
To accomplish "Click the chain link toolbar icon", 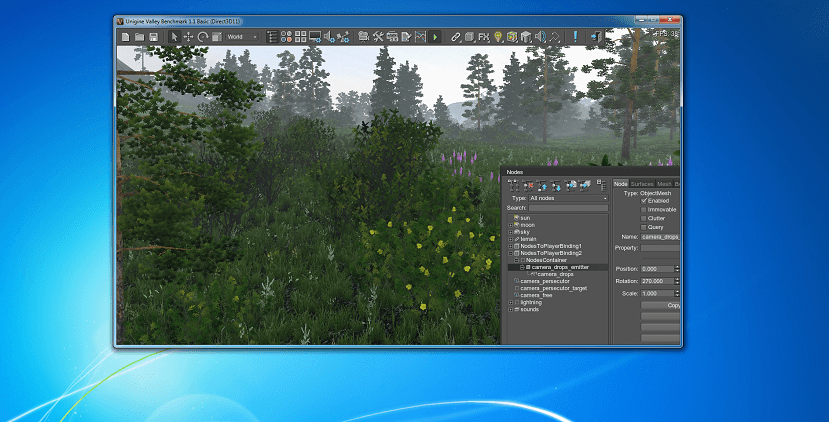I will click(455, 36).
